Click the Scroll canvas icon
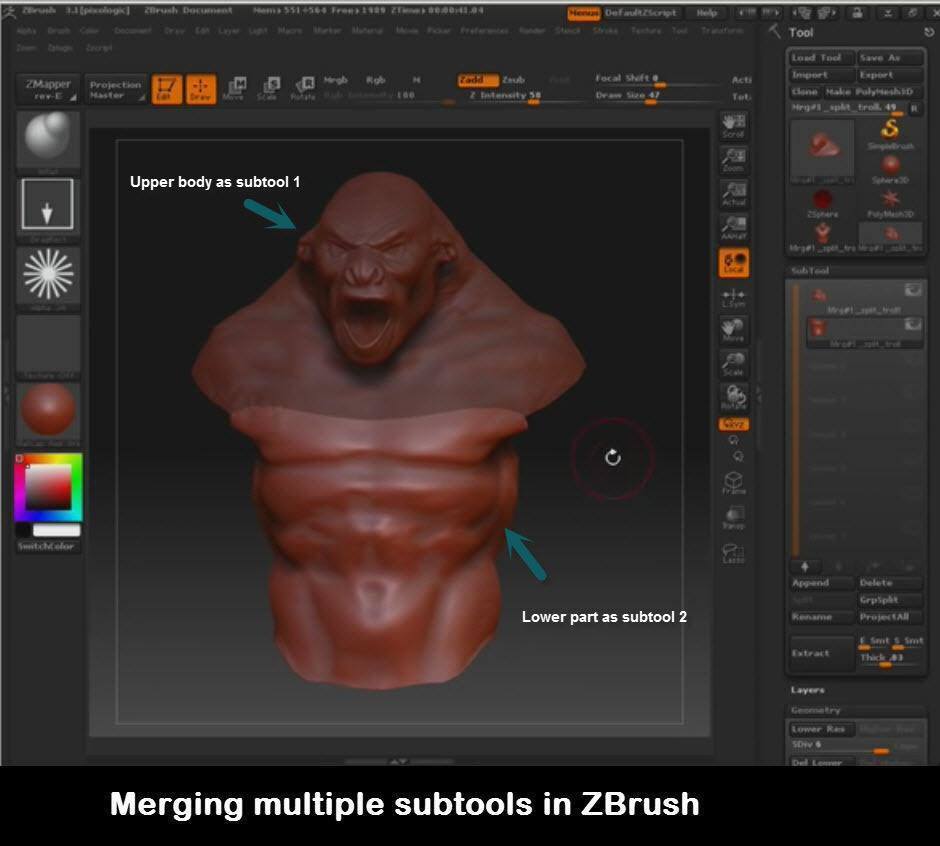The height and width of the screenshot is (846, 940). tap(734, 127)
